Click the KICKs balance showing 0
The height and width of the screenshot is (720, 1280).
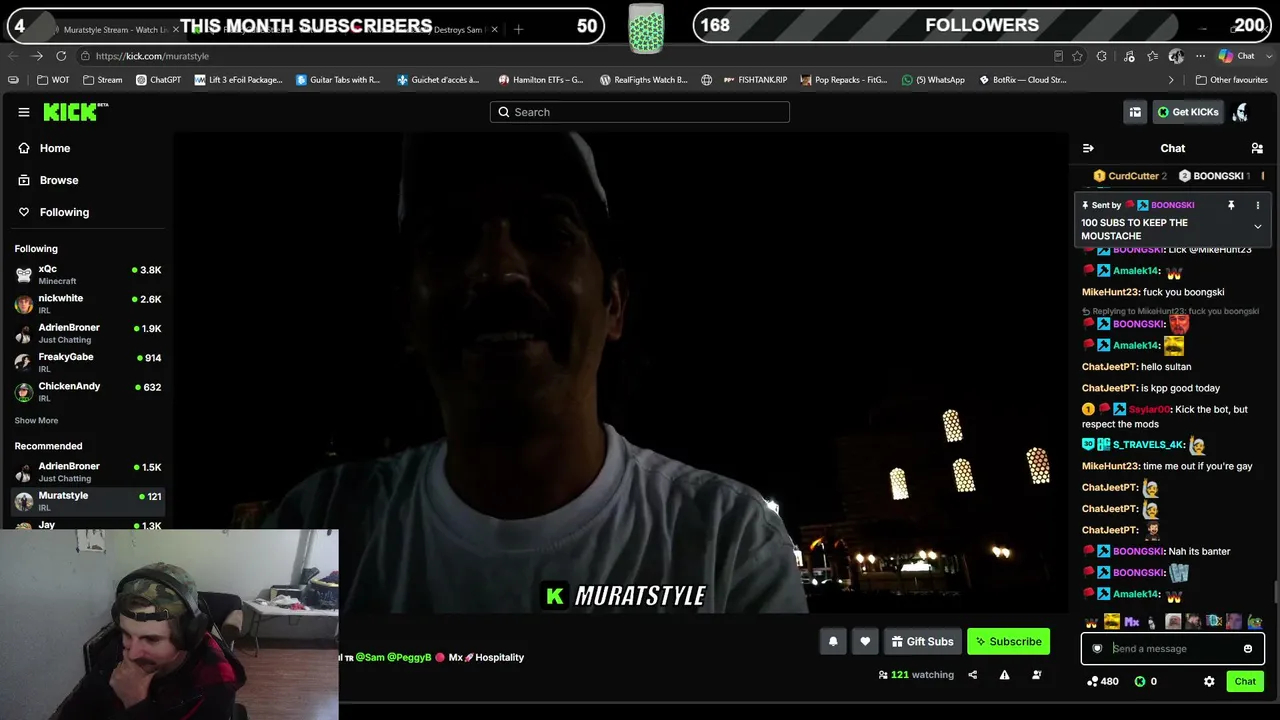point(1146,682)
